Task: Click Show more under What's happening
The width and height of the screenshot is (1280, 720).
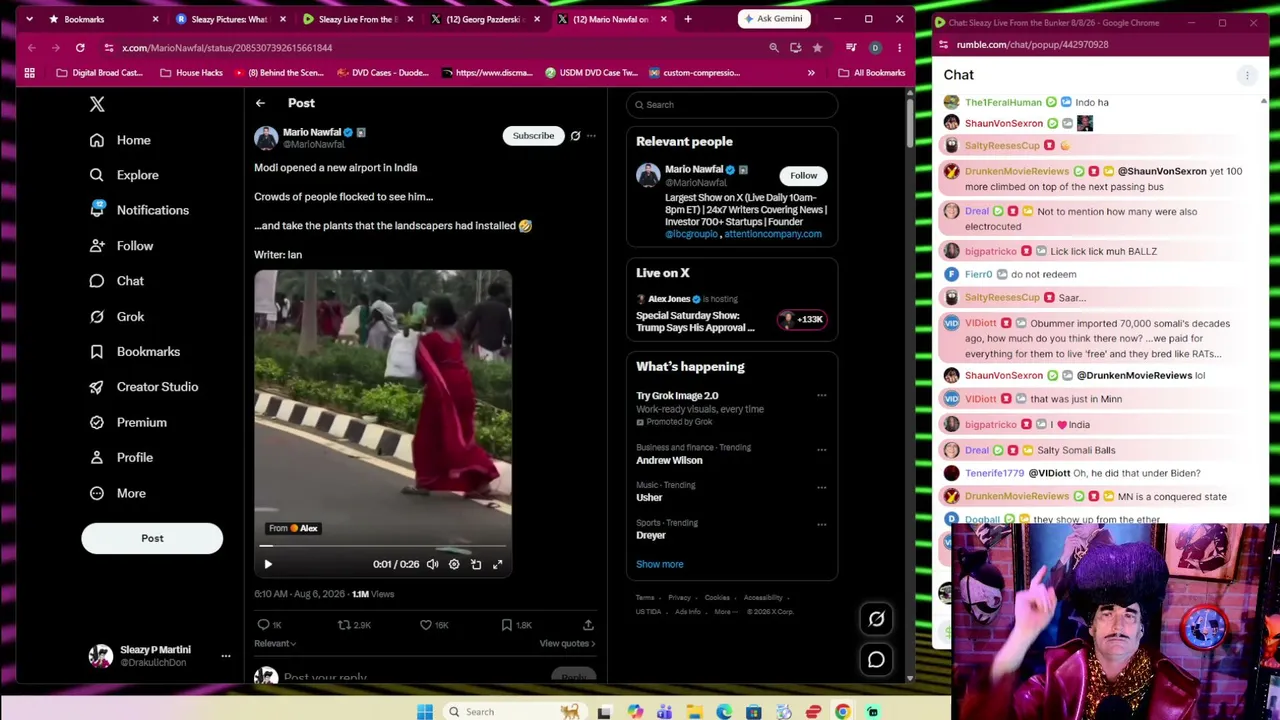Action: pos(660,564)
